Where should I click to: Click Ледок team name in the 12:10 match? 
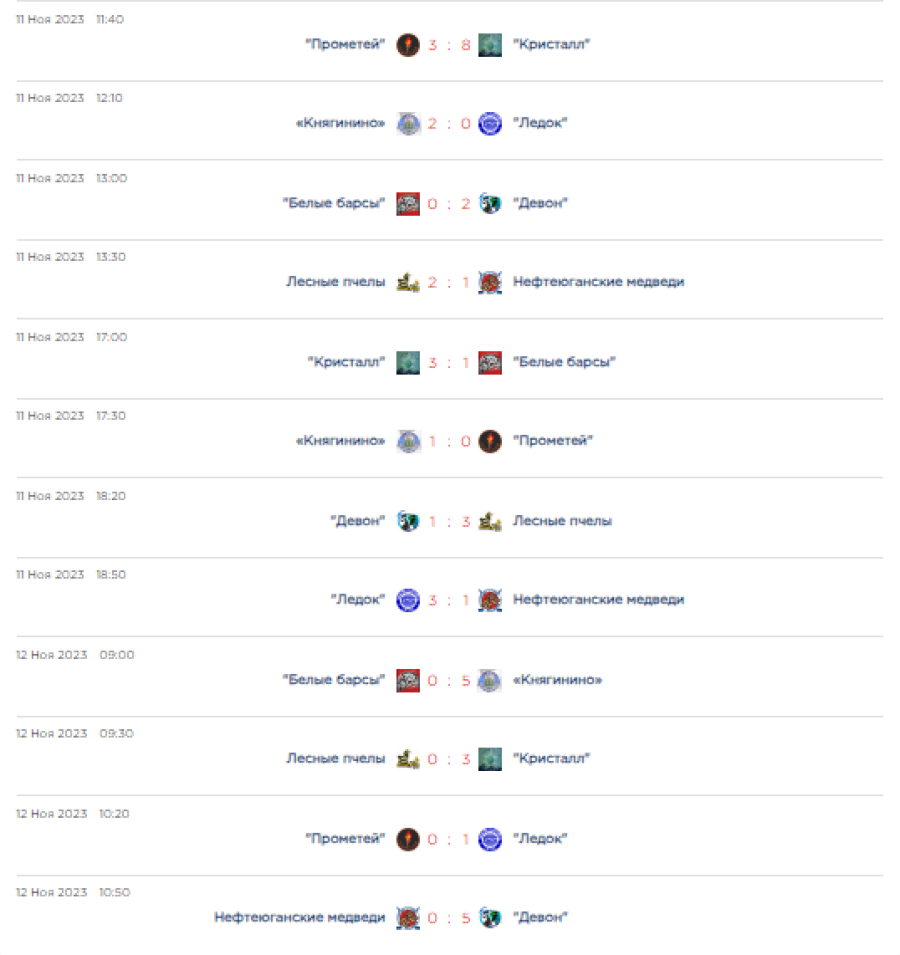click(x=540, y=124)
